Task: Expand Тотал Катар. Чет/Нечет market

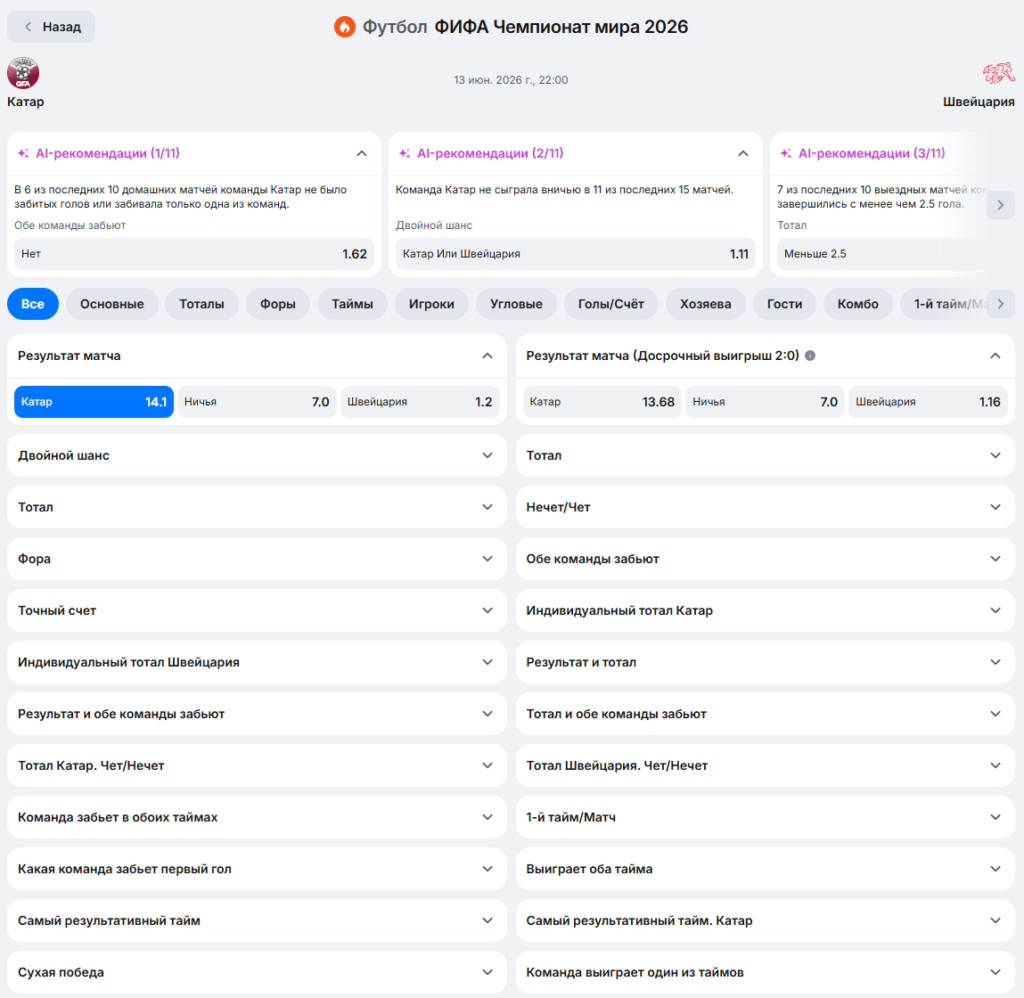Action: [x=257, y=765]
